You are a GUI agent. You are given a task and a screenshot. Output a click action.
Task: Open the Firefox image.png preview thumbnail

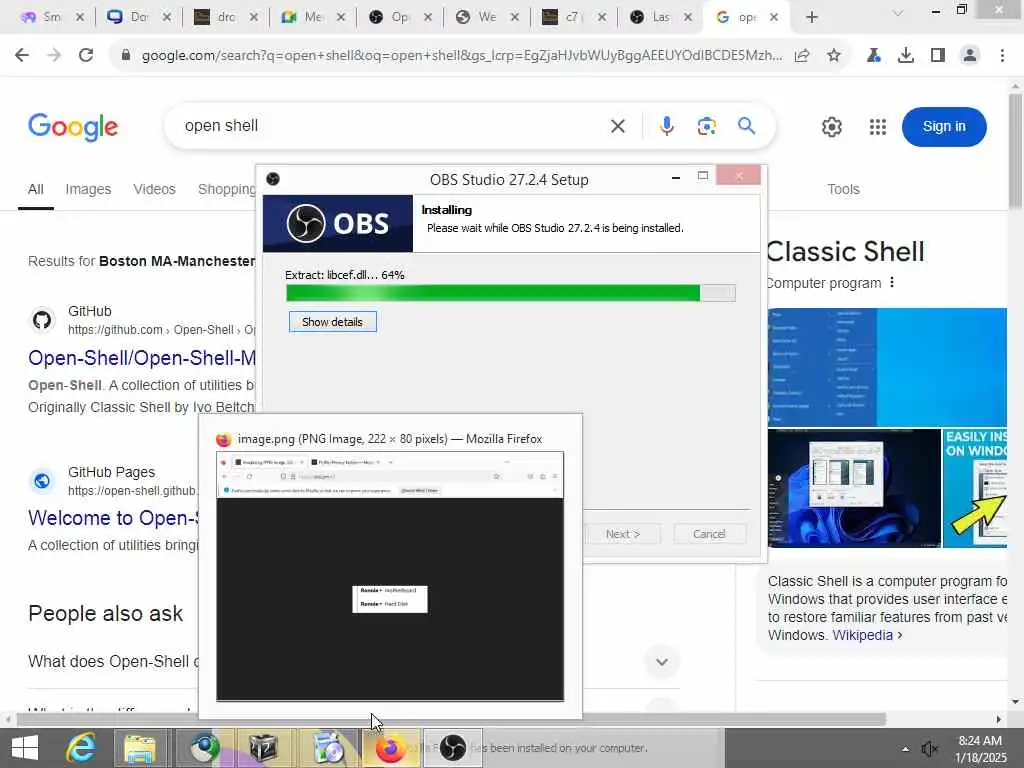390,576
